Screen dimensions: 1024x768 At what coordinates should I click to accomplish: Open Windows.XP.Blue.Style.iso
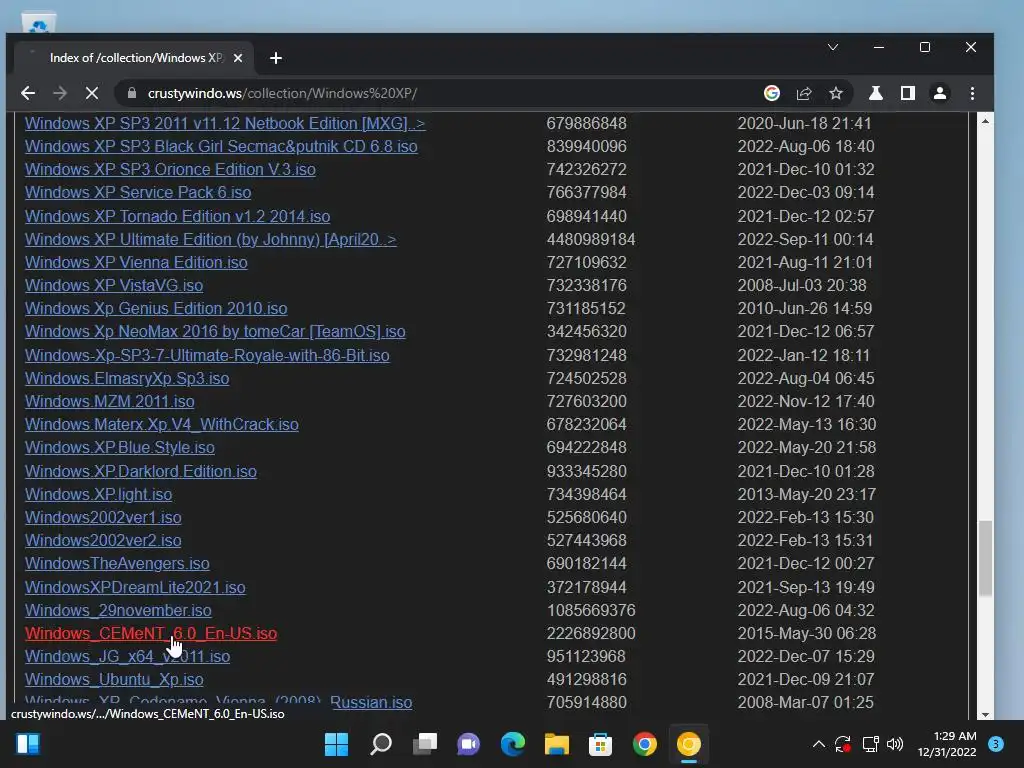(120, 447)
